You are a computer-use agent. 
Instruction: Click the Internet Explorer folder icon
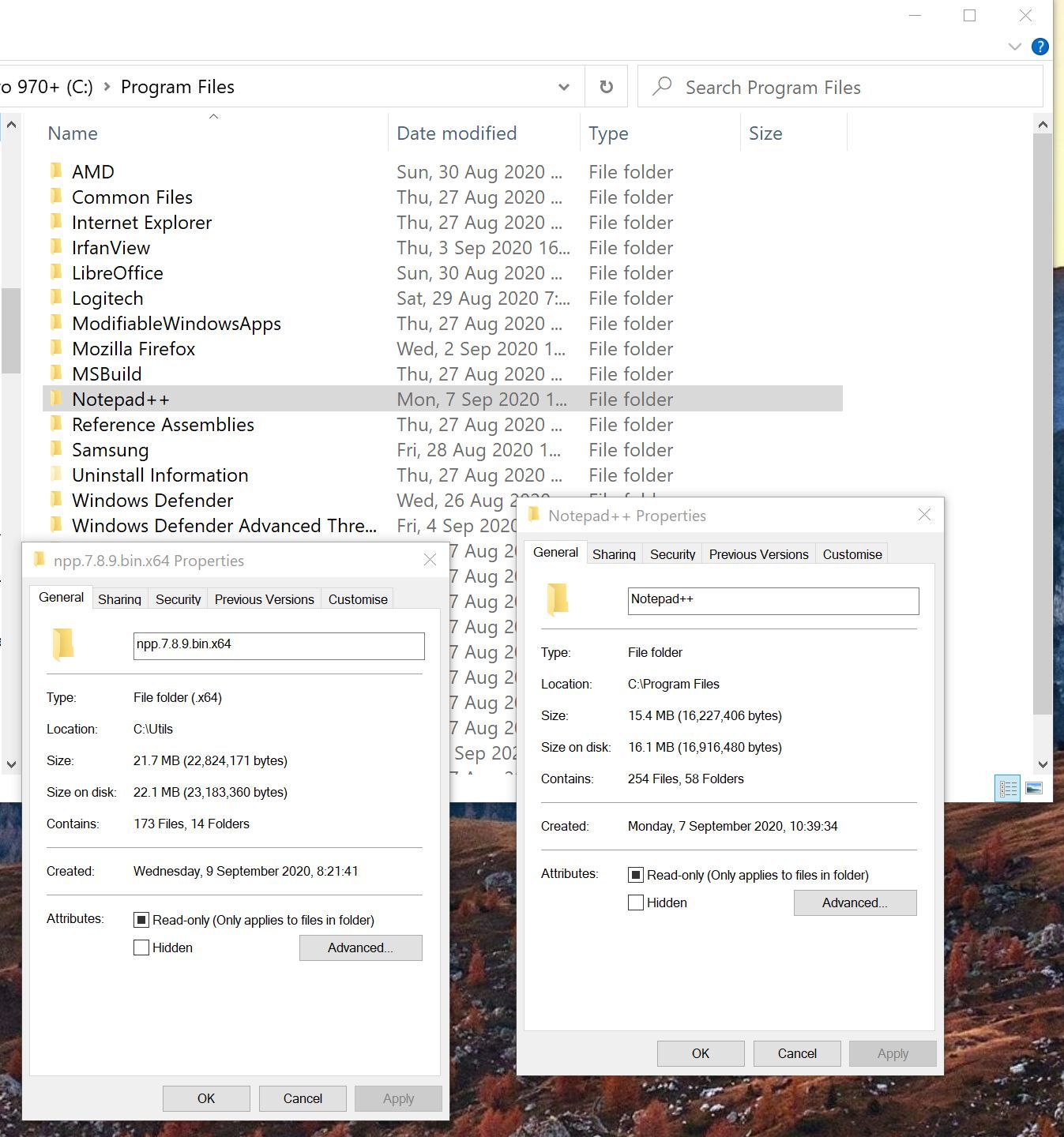click(56, 222)
